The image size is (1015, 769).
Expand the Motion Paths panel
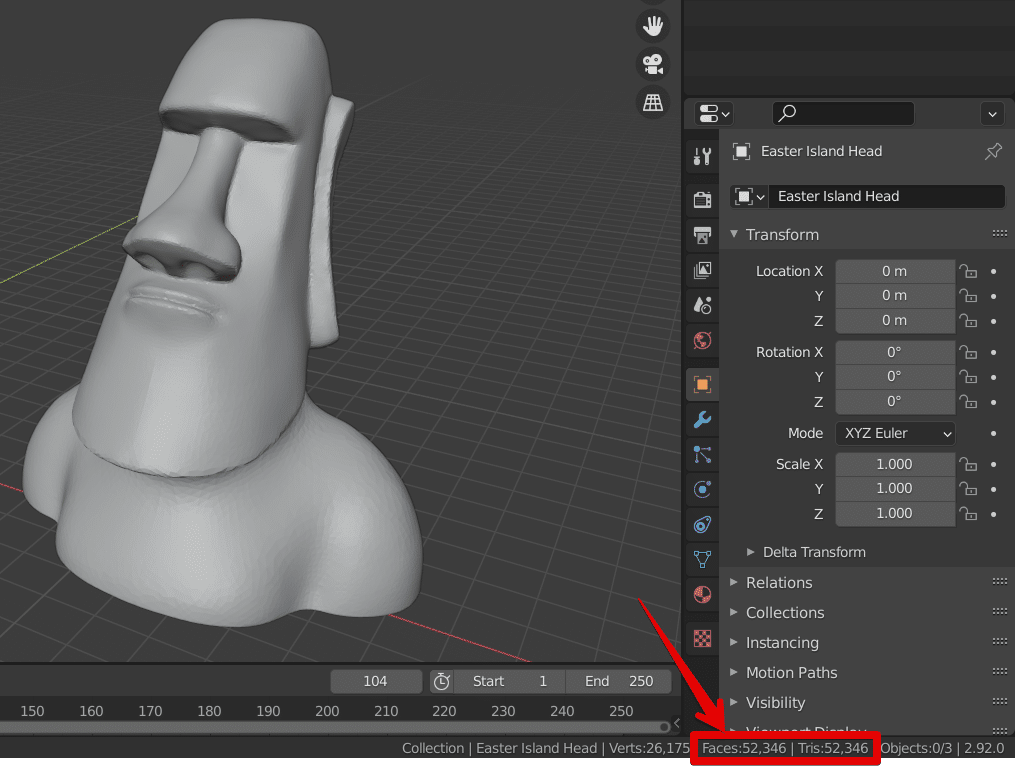click(734, 673)
